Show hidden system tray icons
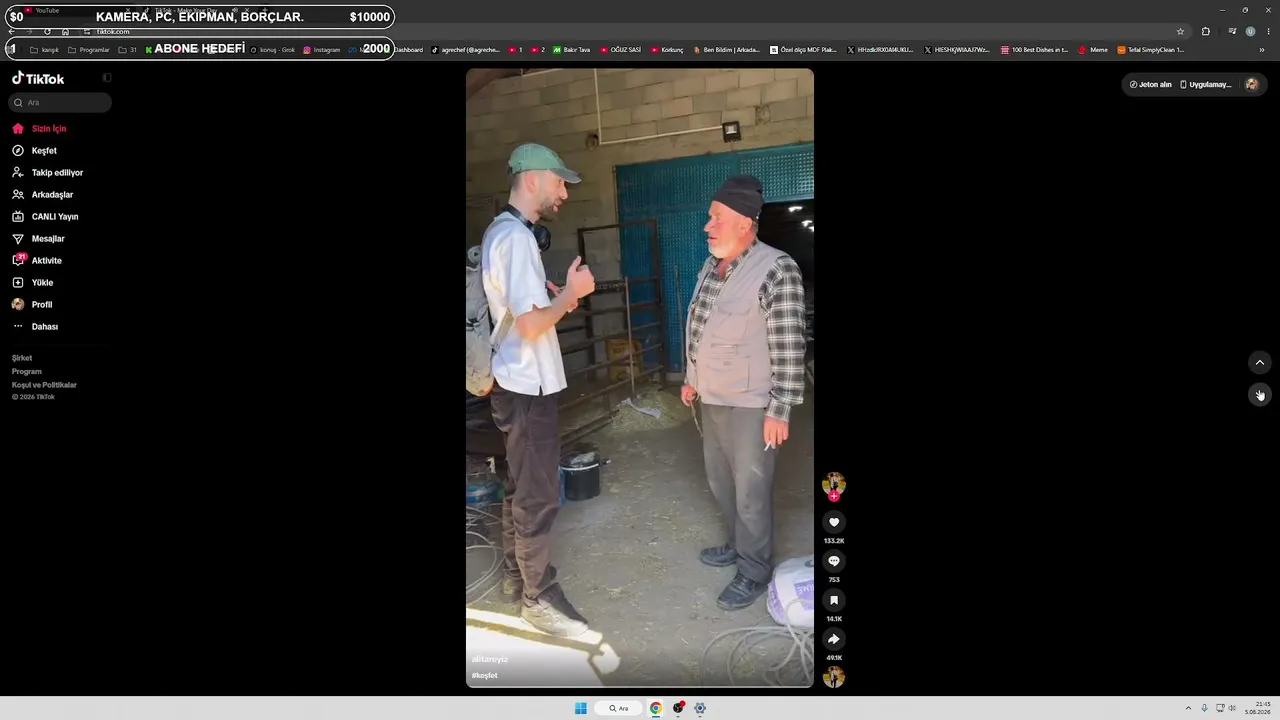The width and height of the screenshot is (1280, 720). 1188,708
